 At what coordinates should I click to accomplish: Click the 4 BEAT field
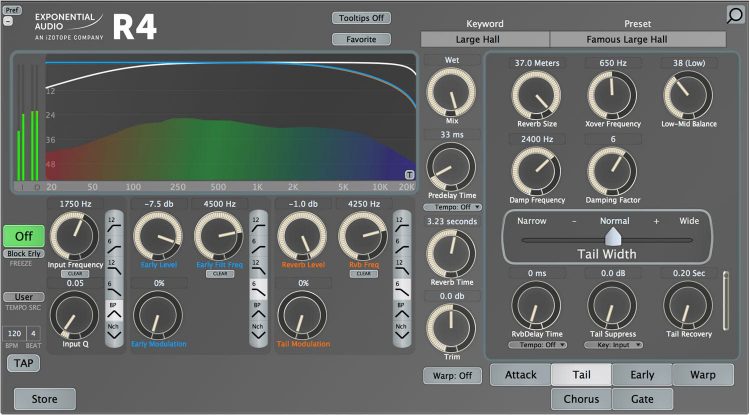[33, 334]
